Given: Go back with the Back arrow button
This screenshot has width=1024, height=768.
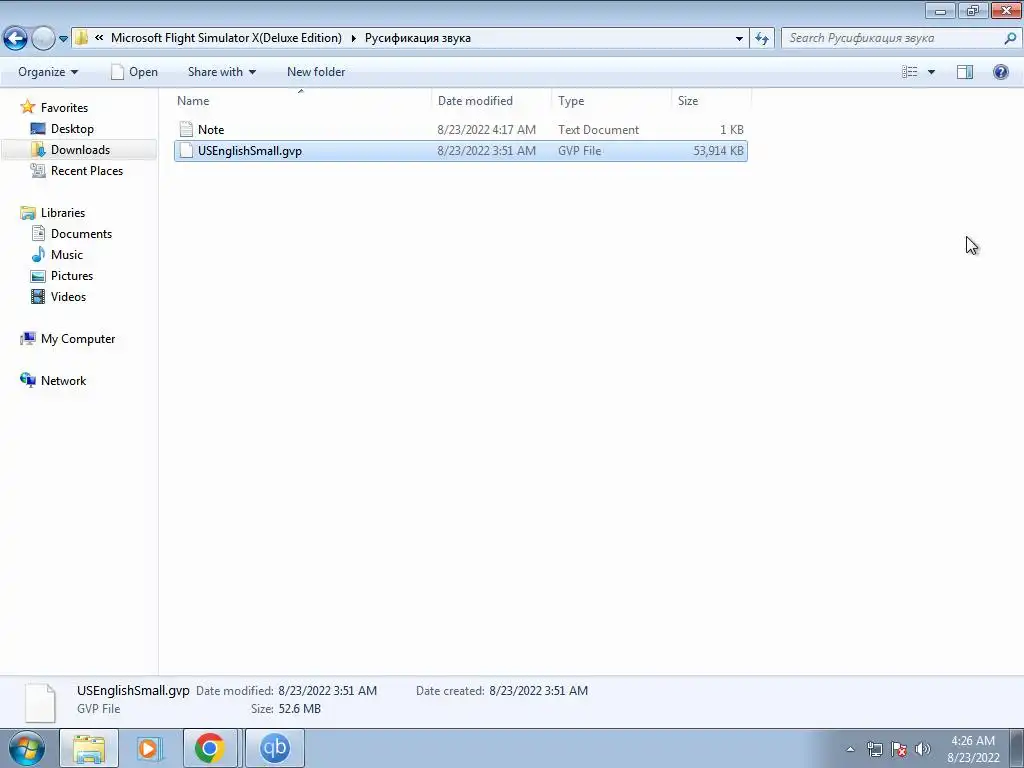Looking at the screenshot, I should coord(16,39).
